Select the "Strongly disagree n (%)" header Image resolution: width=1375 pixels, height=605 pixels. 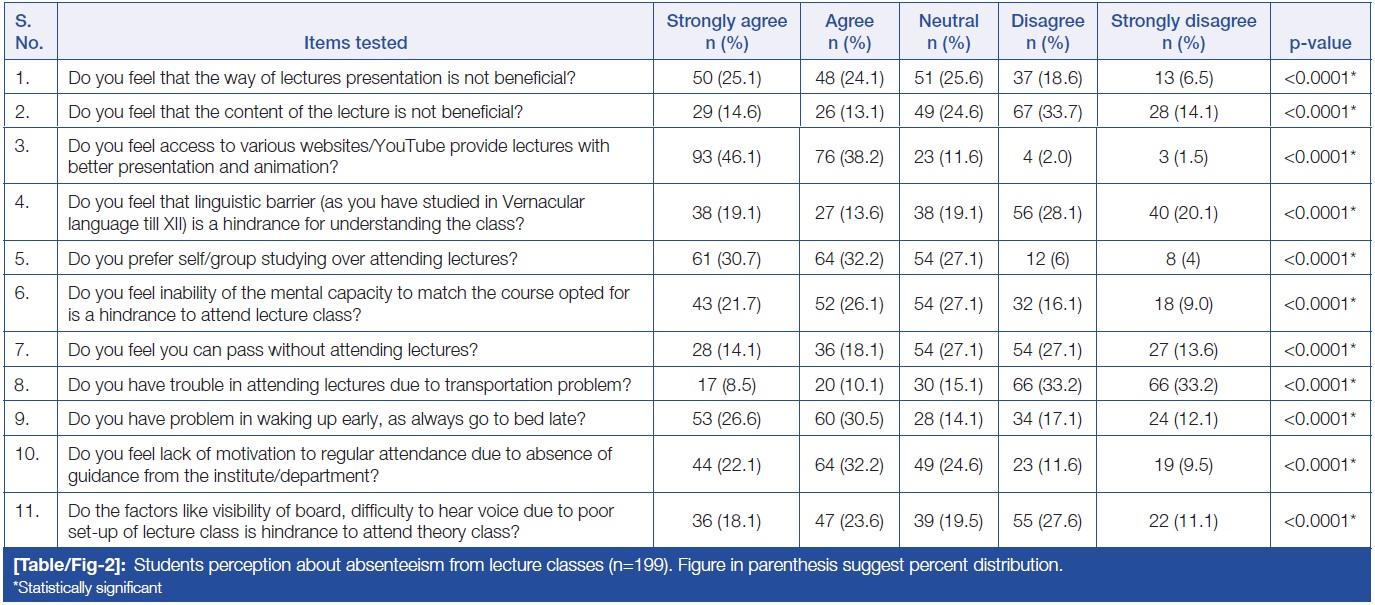[x=1183, y=32]
